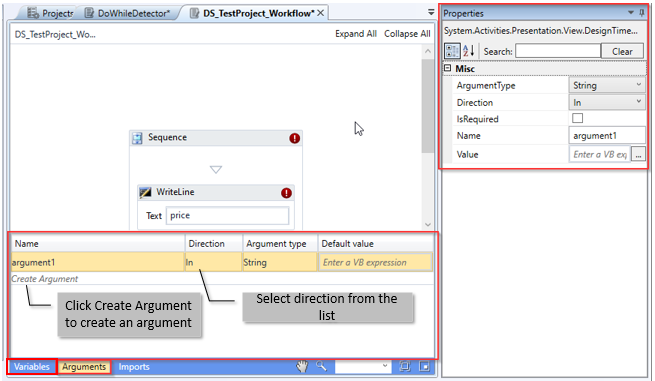Click Collapse All in the designer
This screenshot has width=655, height=381.
coord(407,34)
